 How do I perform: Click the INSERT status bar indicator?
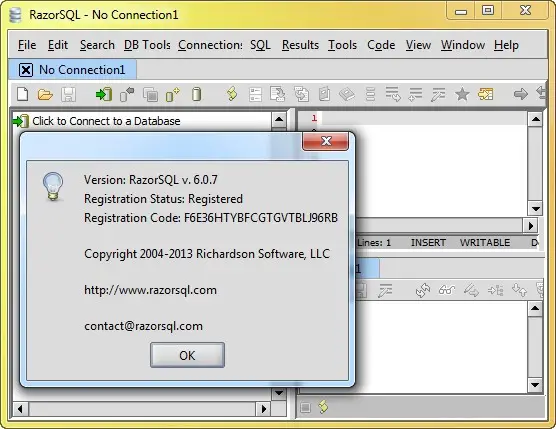point(428,243)
